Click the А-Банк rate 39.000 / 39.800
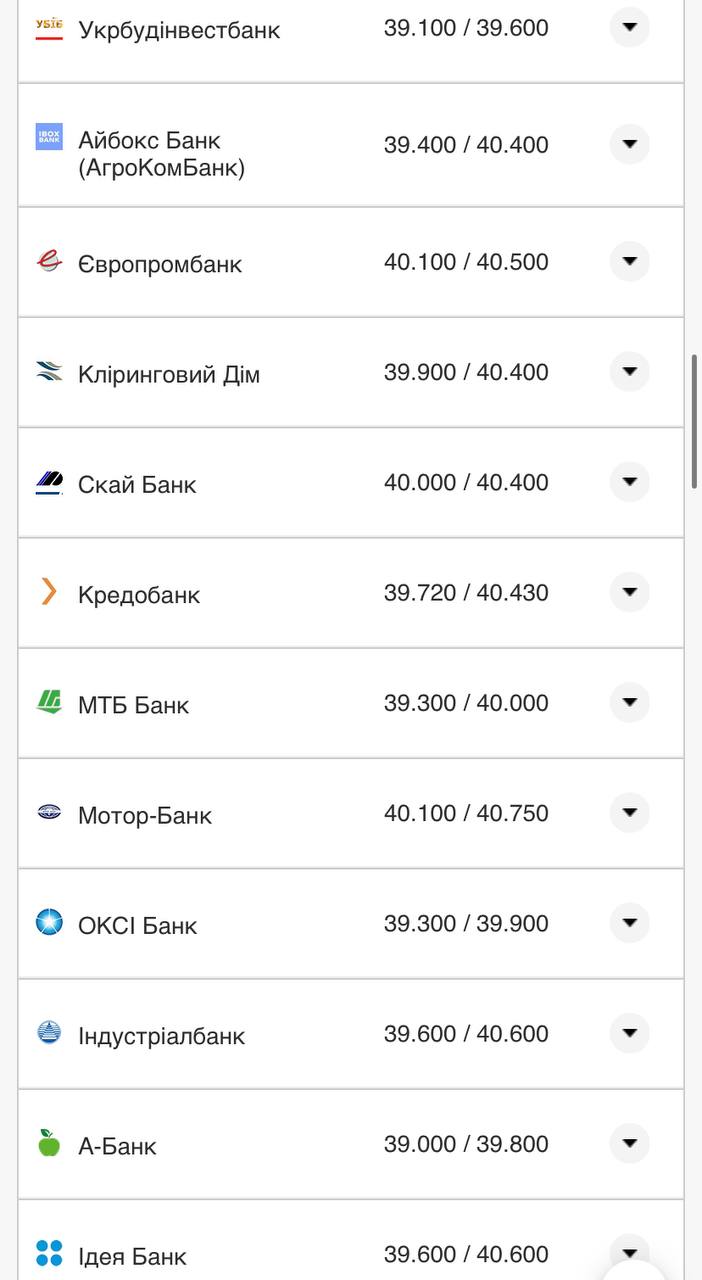The height and width of the screenshot is (1280, 702). pos(466,1144)
